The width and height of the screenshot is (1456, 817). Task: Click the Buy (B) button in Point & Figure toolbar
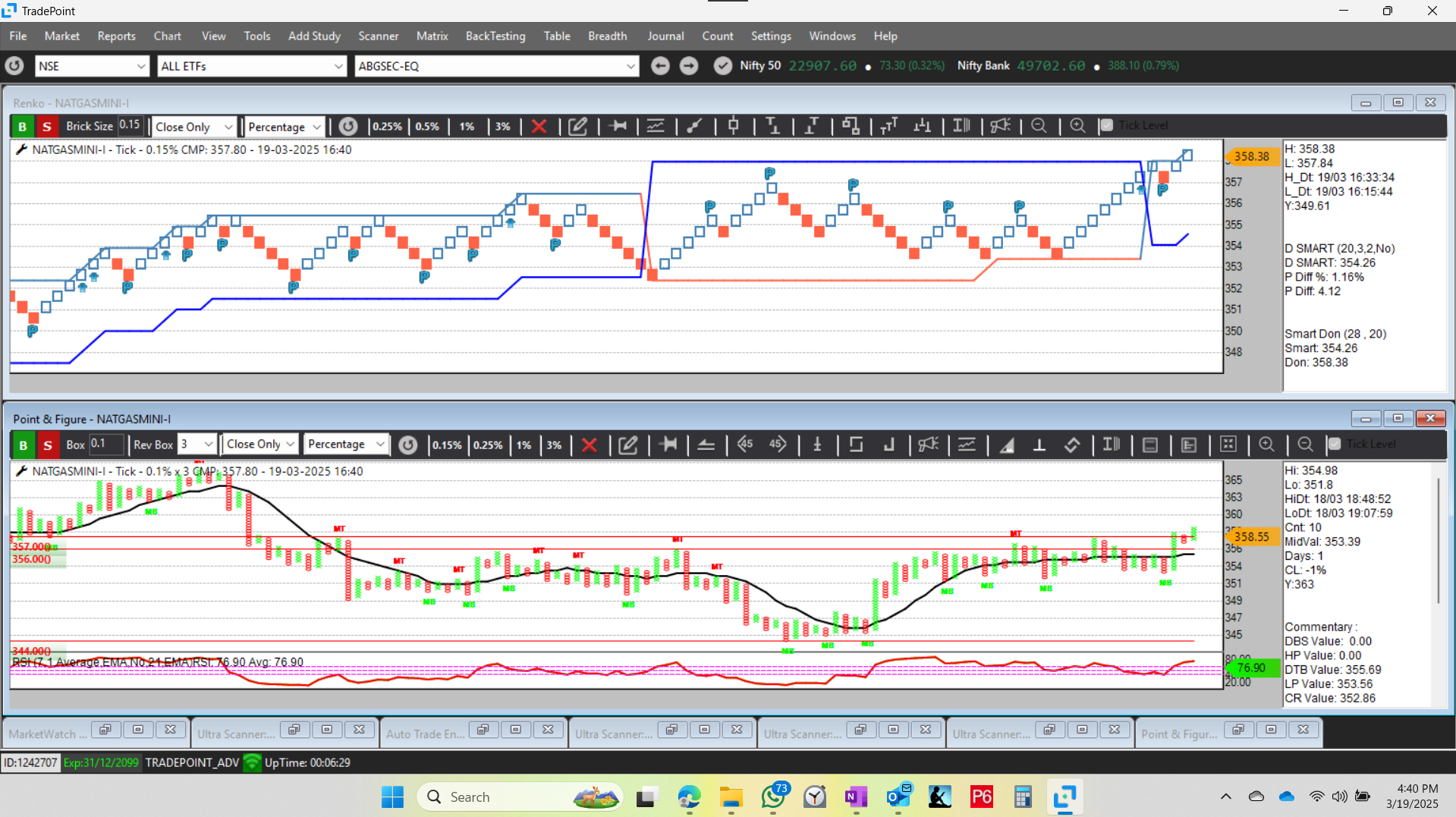click(23, 445)
